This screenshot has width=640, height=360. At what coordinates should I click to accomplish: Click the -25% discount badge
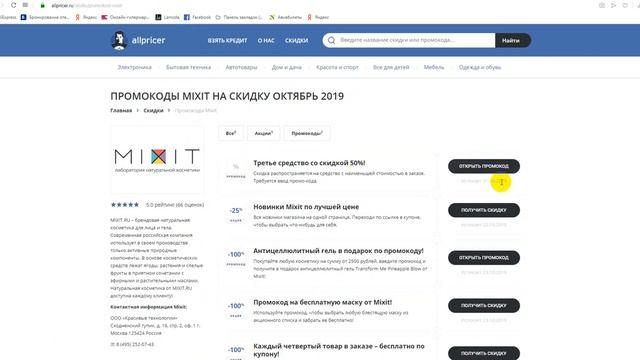(236, 211)
